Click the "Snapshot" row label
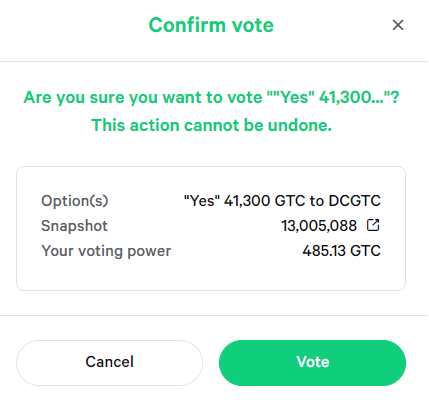 74,226
